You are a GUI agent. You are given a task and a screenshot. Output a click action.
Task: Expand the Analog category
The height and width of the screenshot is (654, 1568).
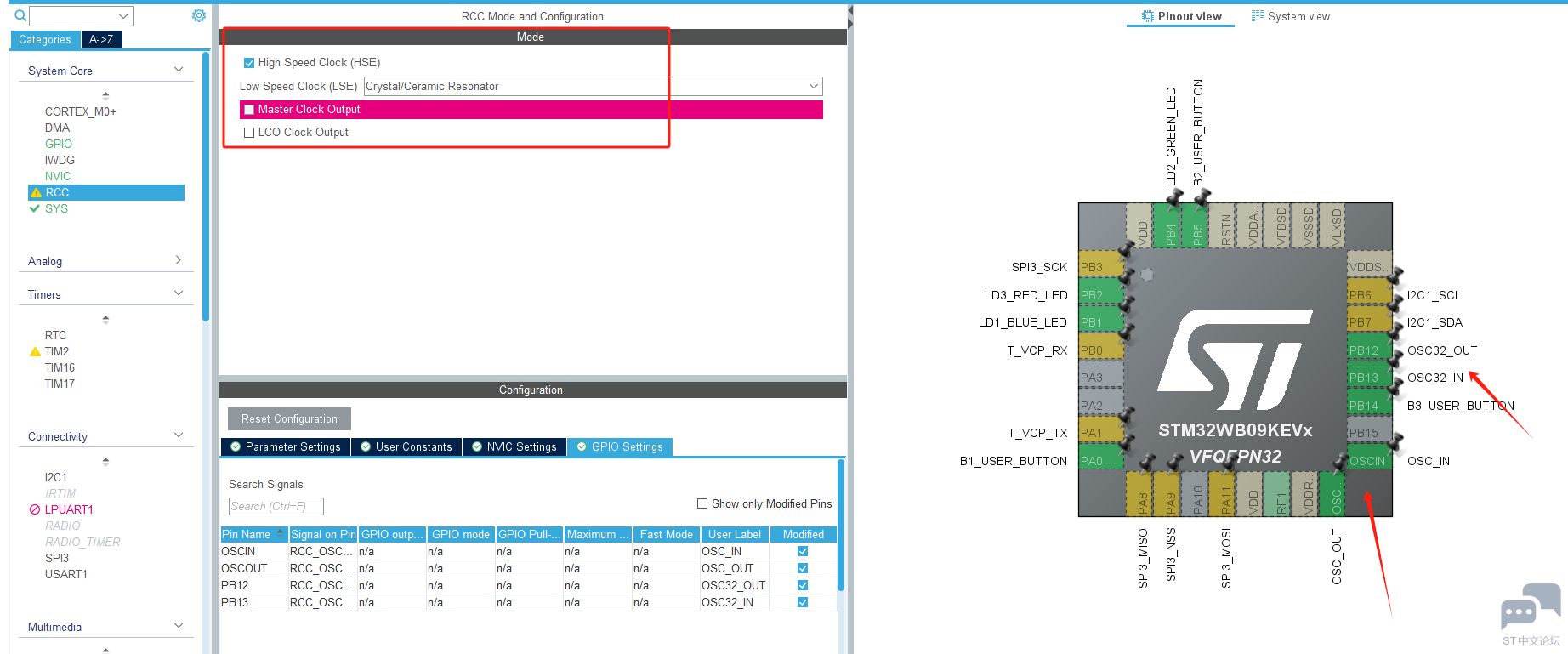point(179,260)
